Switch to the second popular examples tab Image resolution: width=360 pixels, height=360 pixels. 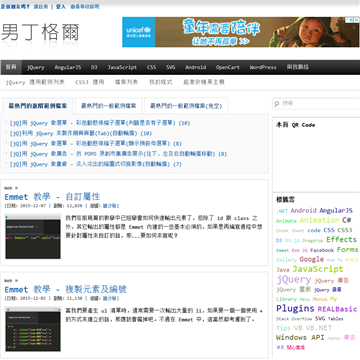(x=109, y=106)
